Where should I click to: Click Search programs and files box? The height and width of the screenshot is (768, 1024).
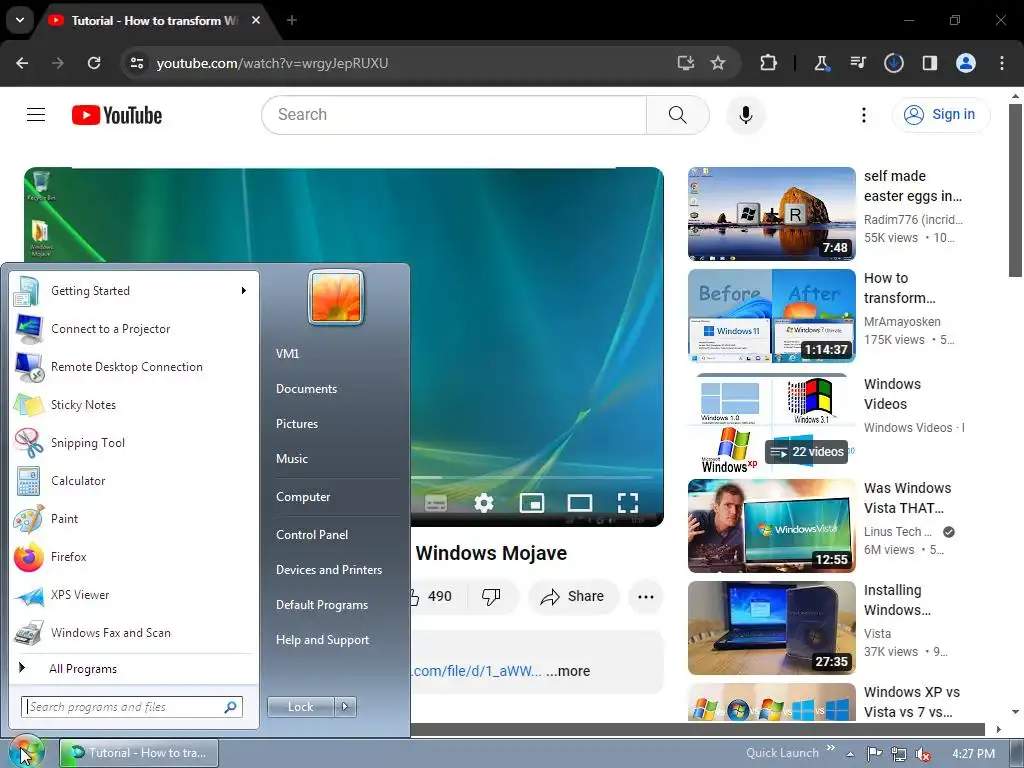(x=132, y=707)
